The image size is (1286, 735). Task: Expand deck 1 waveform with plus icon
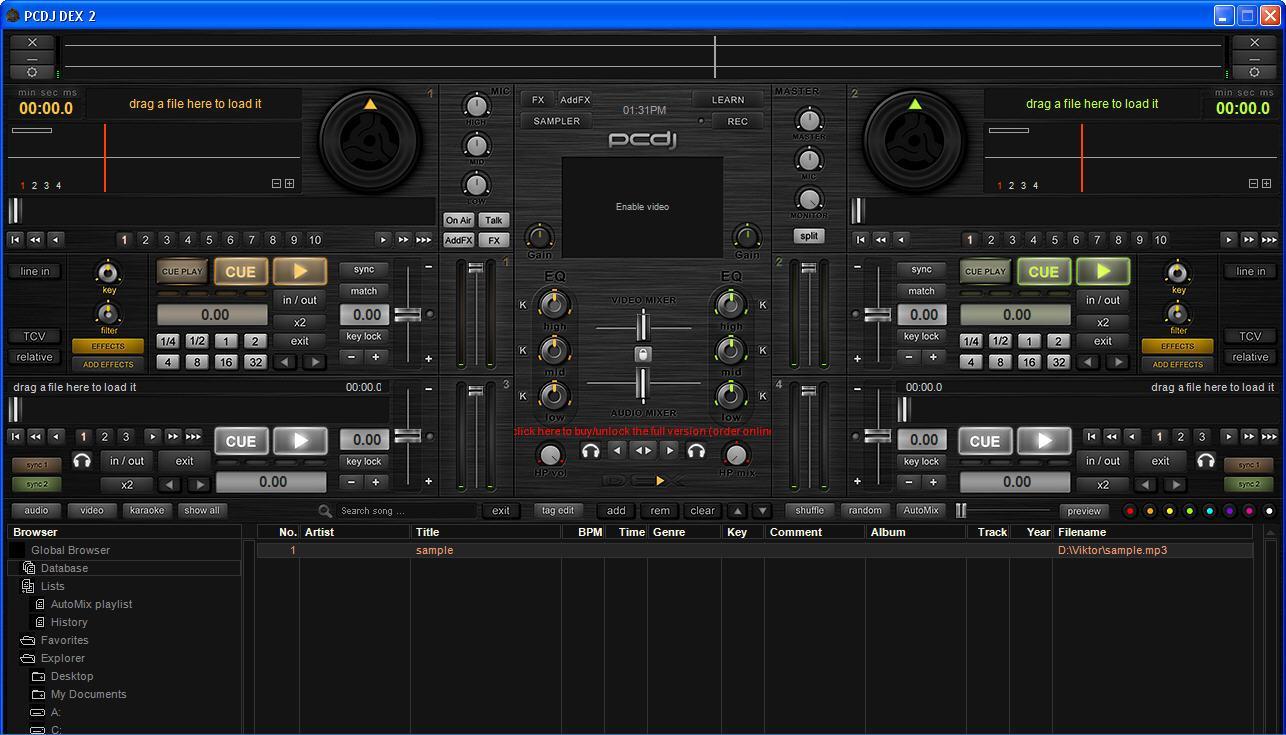click(289, 184)
